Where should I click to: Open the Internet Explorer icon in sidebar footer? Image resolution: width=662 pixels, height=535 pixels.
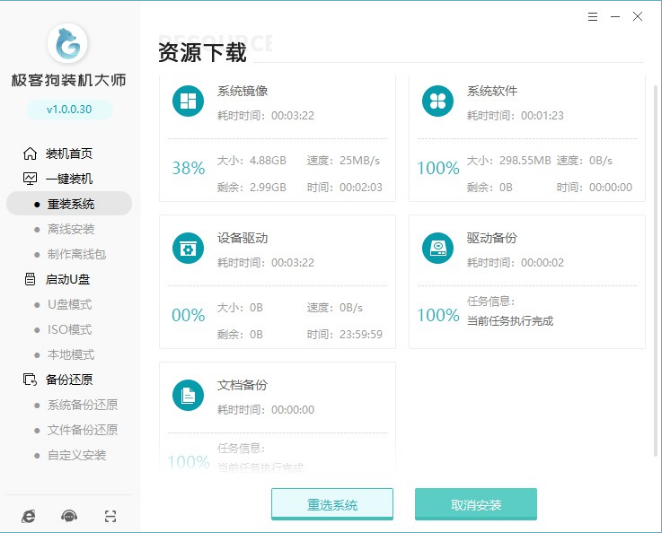tap(29, 516)
